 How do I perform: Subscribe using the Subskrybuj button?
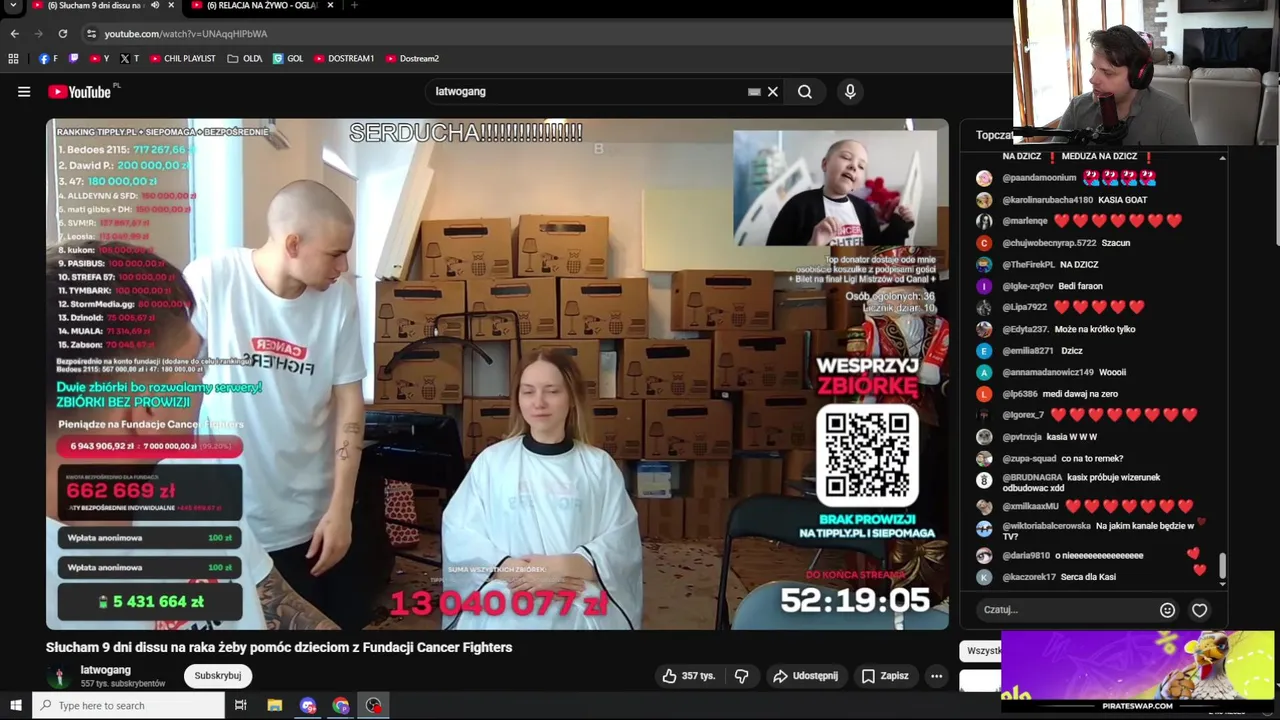coord(217,676)
